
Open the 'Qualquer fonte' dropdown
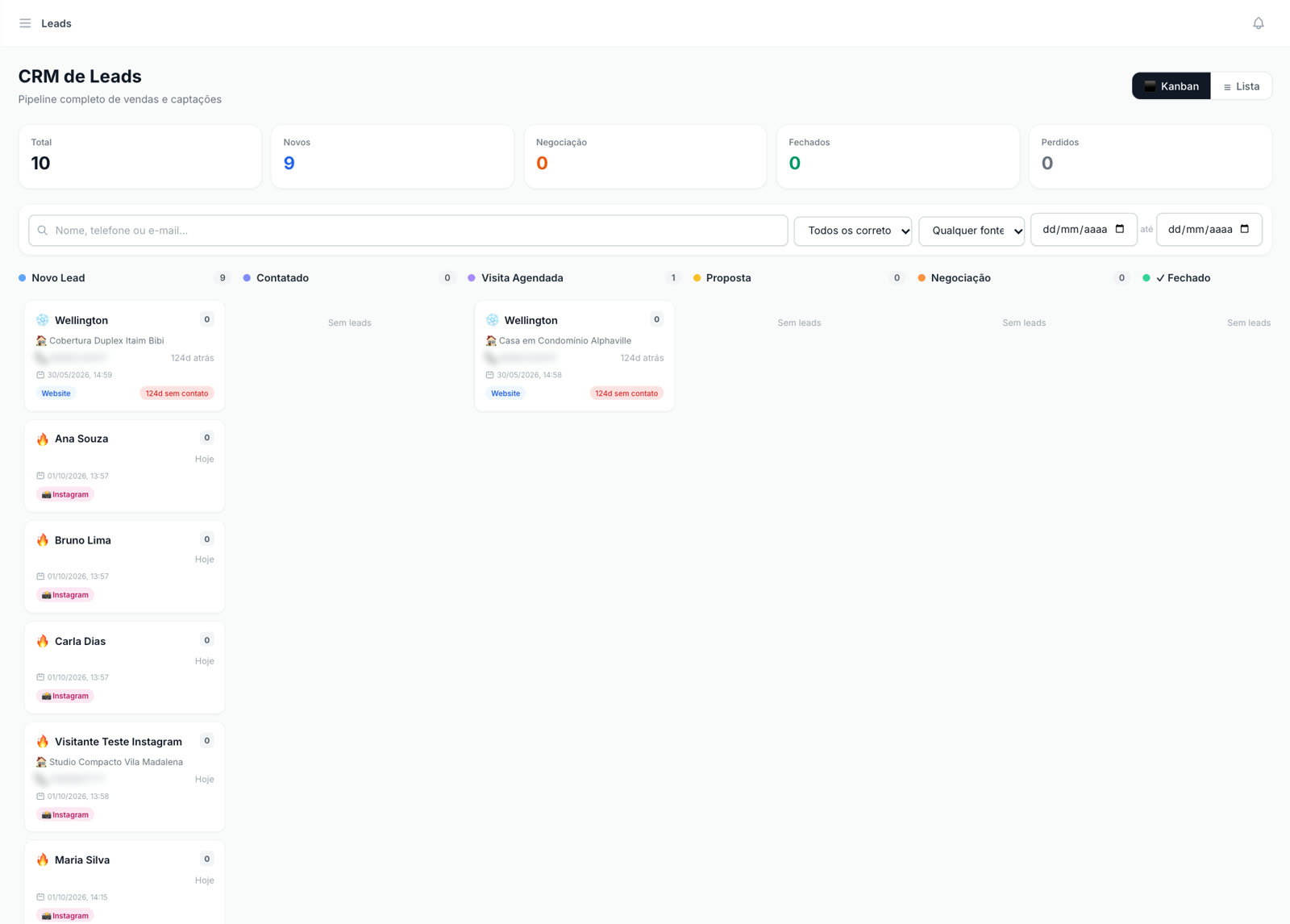(x=972, y=231)
